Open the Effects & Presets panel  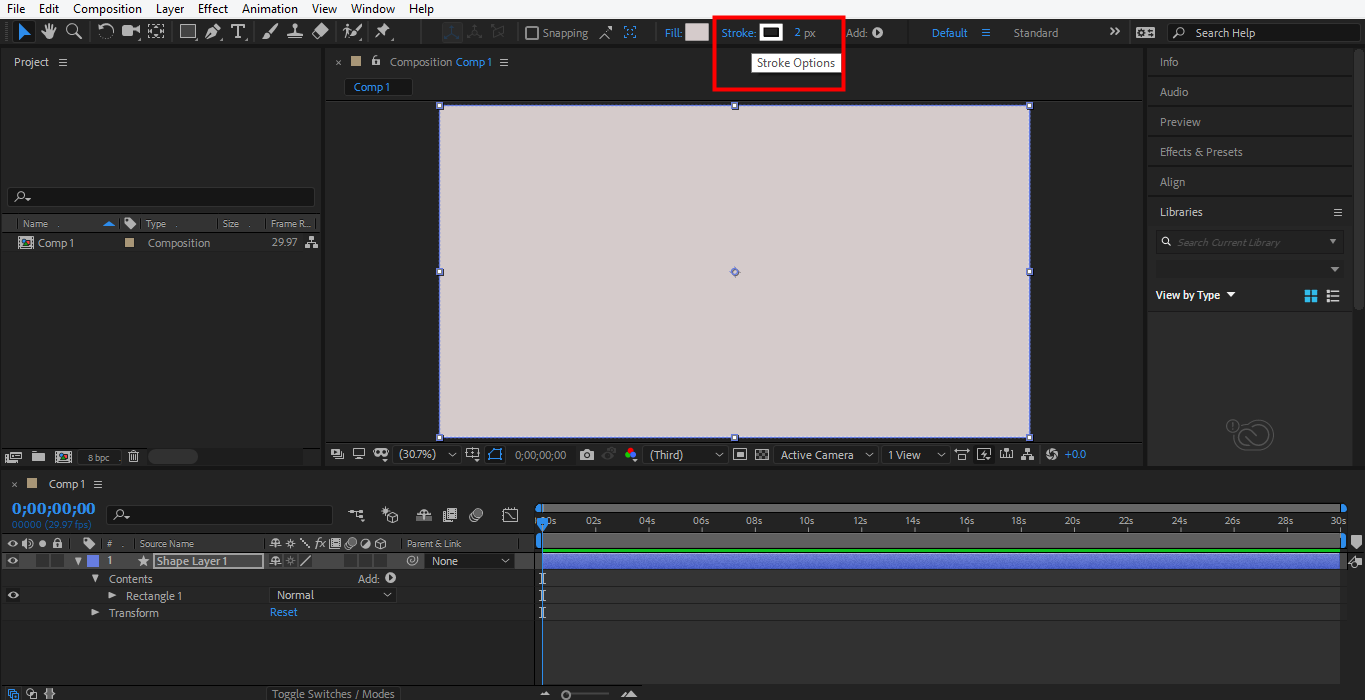[1201, 152]
